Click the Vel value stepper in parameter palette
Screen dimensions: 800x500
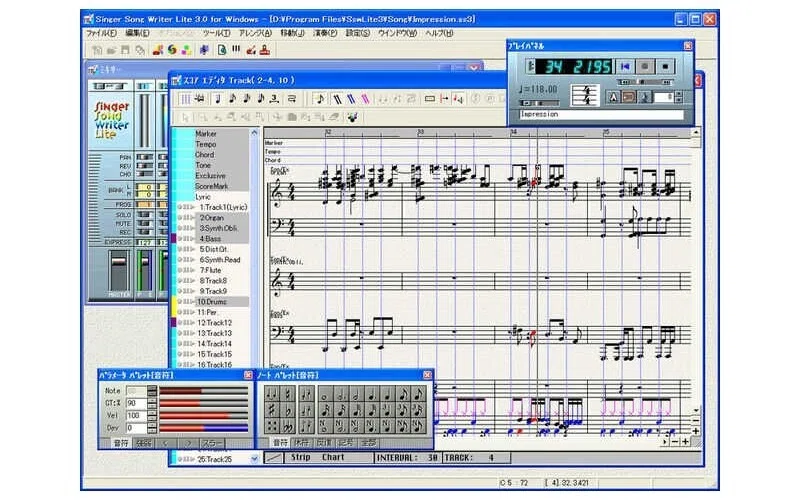[152, 415]
